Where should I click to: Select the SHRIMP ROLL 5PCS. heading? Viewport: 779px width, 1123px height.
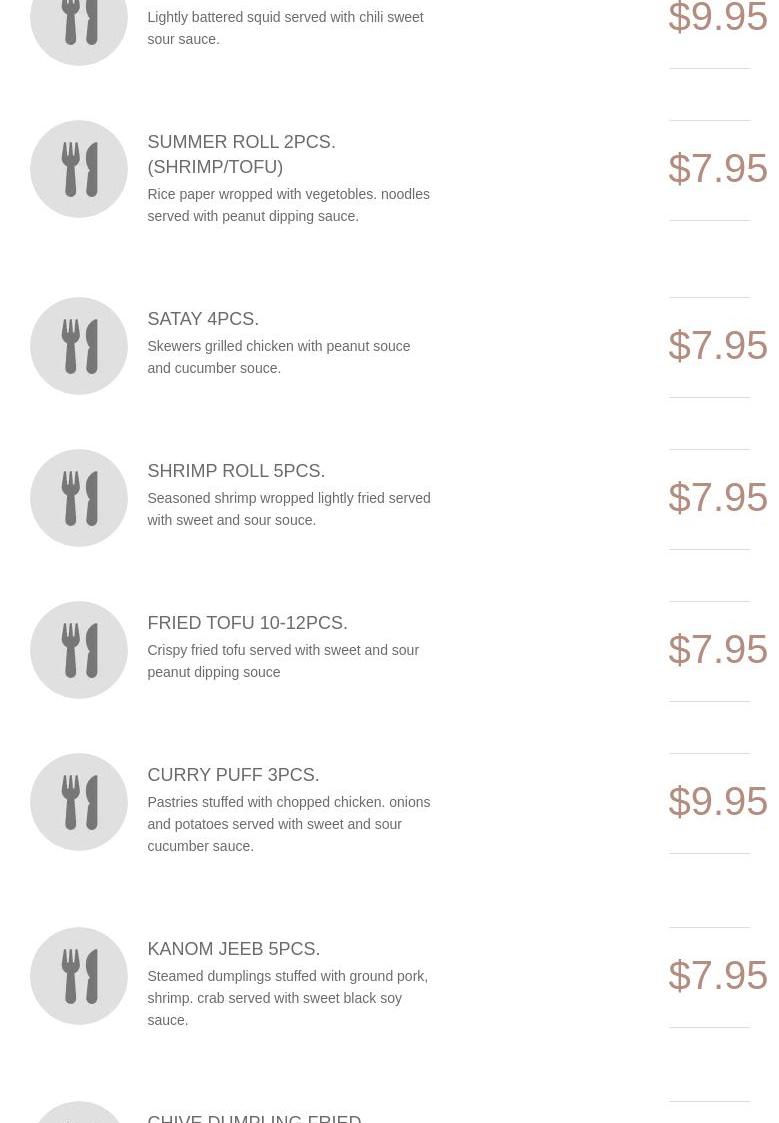[236, 471]
